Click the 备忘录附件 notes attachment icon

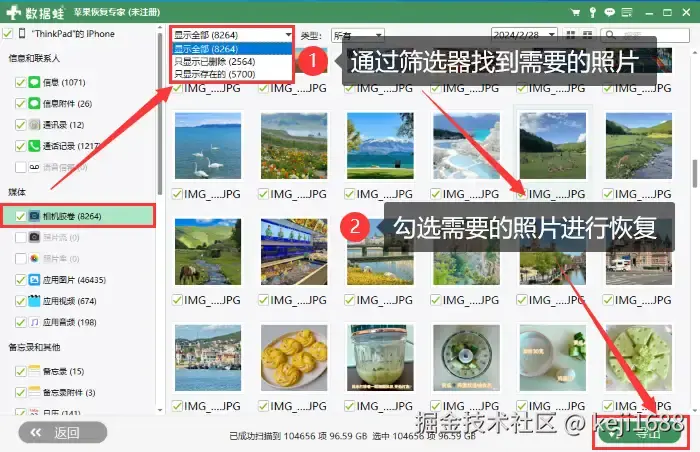[34, 392]
